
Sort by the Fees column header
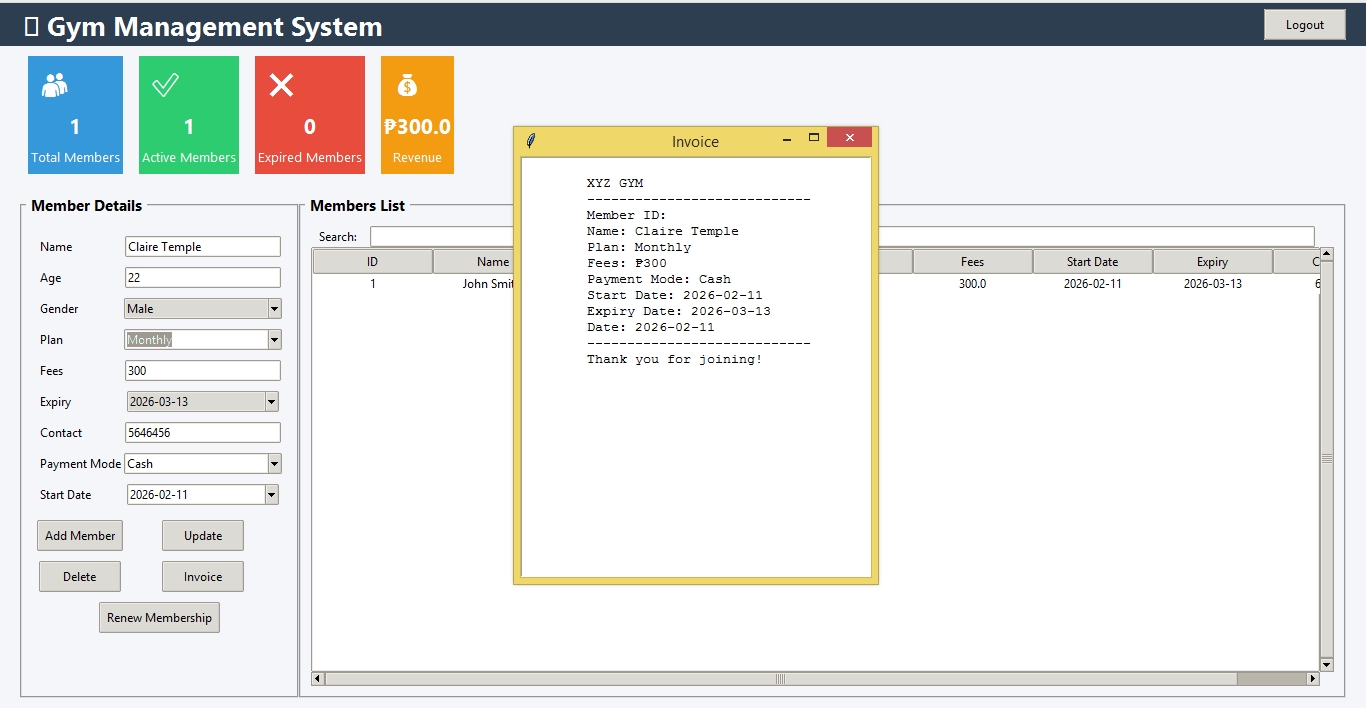click(x=972, y=262)
